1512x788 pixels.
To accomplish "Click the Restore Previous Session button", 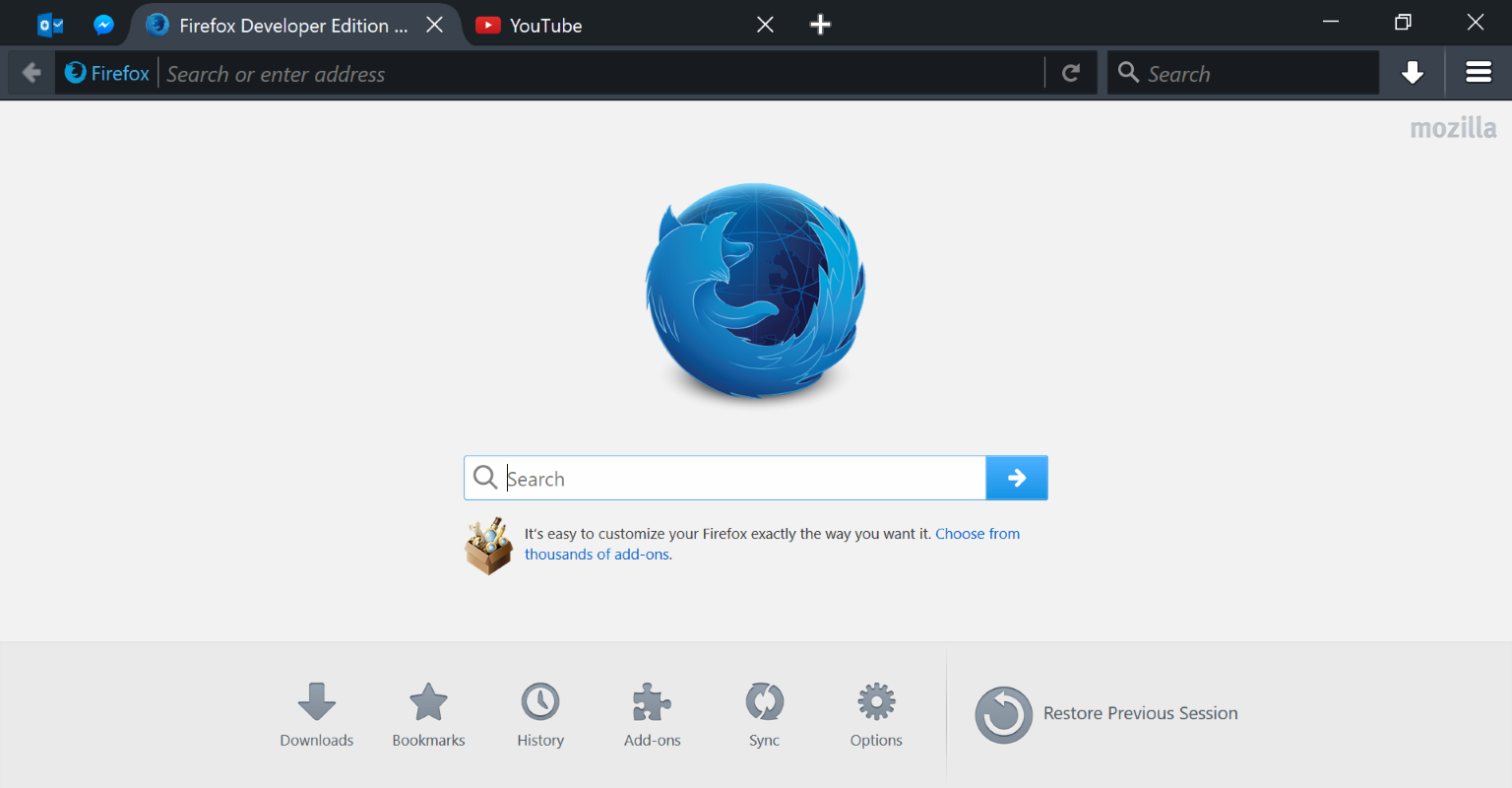I will pos(1106,713).
